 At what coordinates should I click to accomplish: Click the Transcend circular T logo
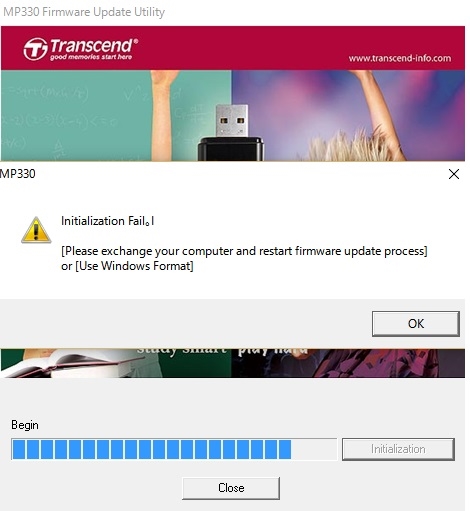pyautogui.click(x=35, y=49)
